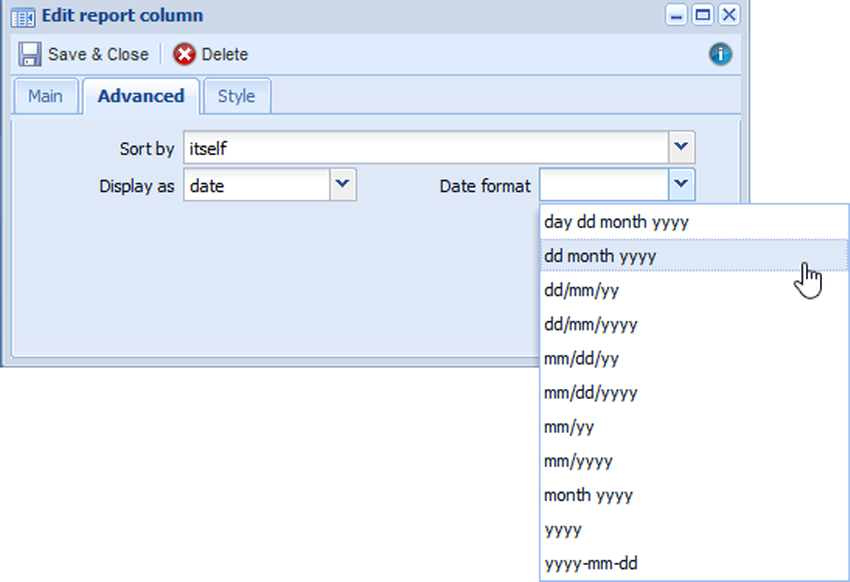Select 'day dd month yyyy' option

(x=616, y=222)
